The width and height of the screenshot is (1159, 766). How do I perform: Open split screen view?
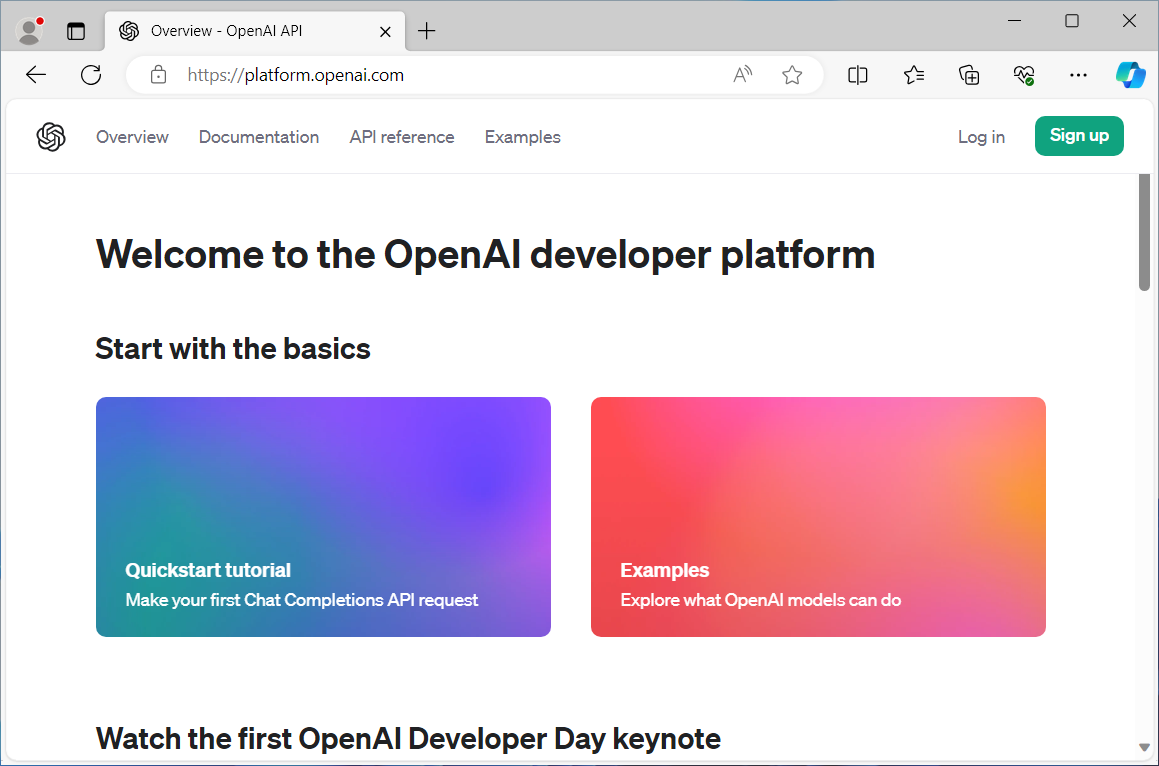tap(857, 75)
